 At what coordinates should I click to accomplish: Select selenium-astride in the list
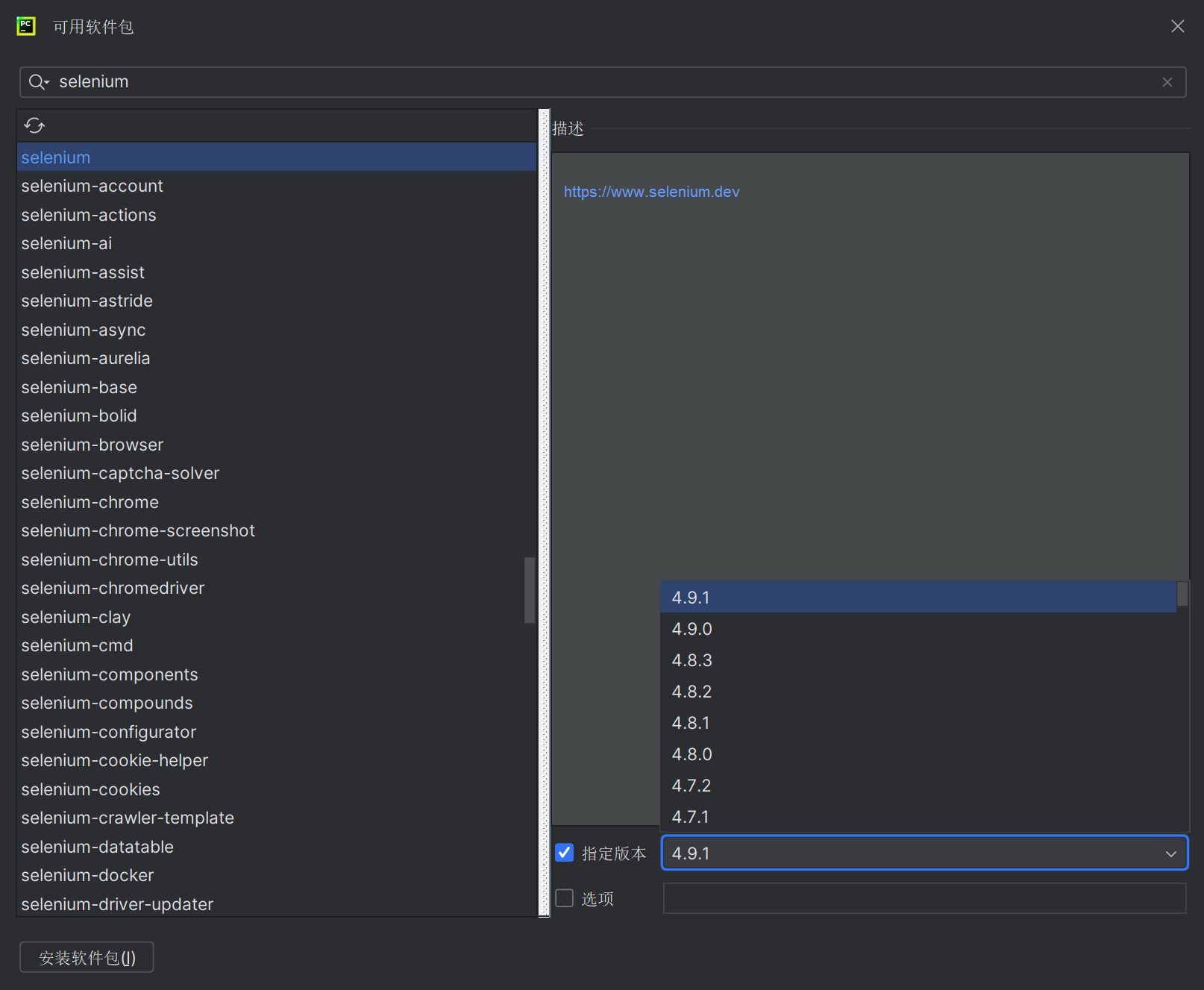(277, 301)
